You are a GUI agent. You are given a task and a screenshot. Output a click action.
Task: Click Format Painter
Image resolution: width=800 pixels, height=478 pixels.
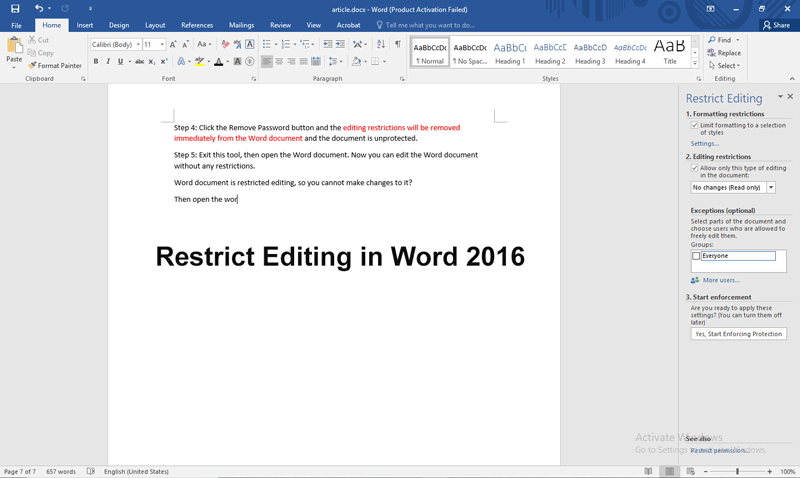[55, 66]
